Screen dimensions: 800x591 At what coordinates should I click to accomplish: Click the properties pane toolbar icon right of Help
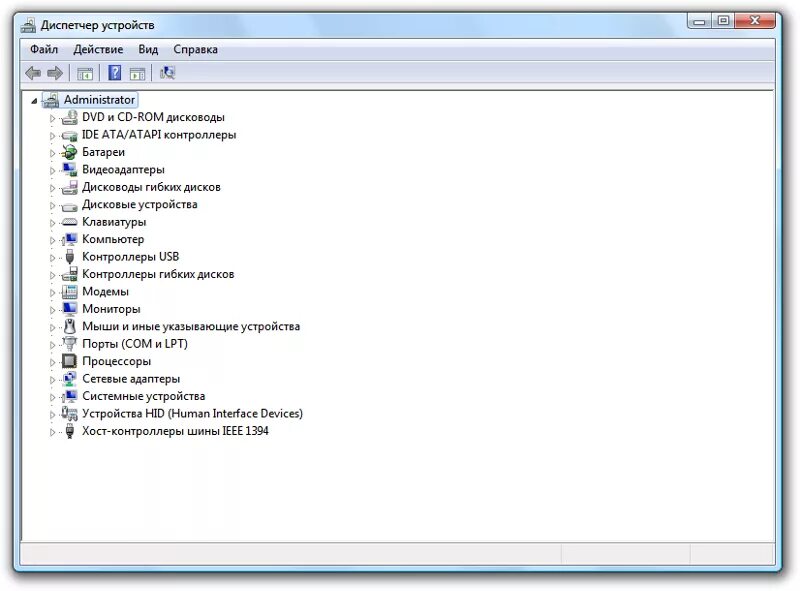137,73
